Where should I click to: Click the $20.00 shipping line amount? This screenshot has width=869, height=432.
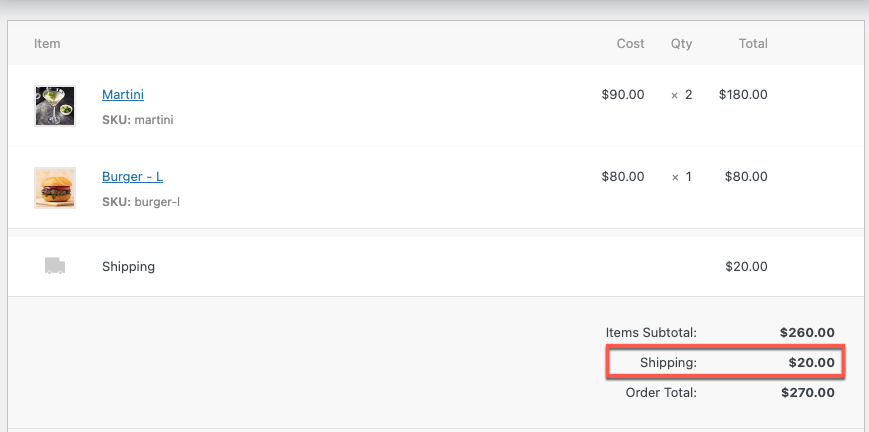click(x=746, y=267)
